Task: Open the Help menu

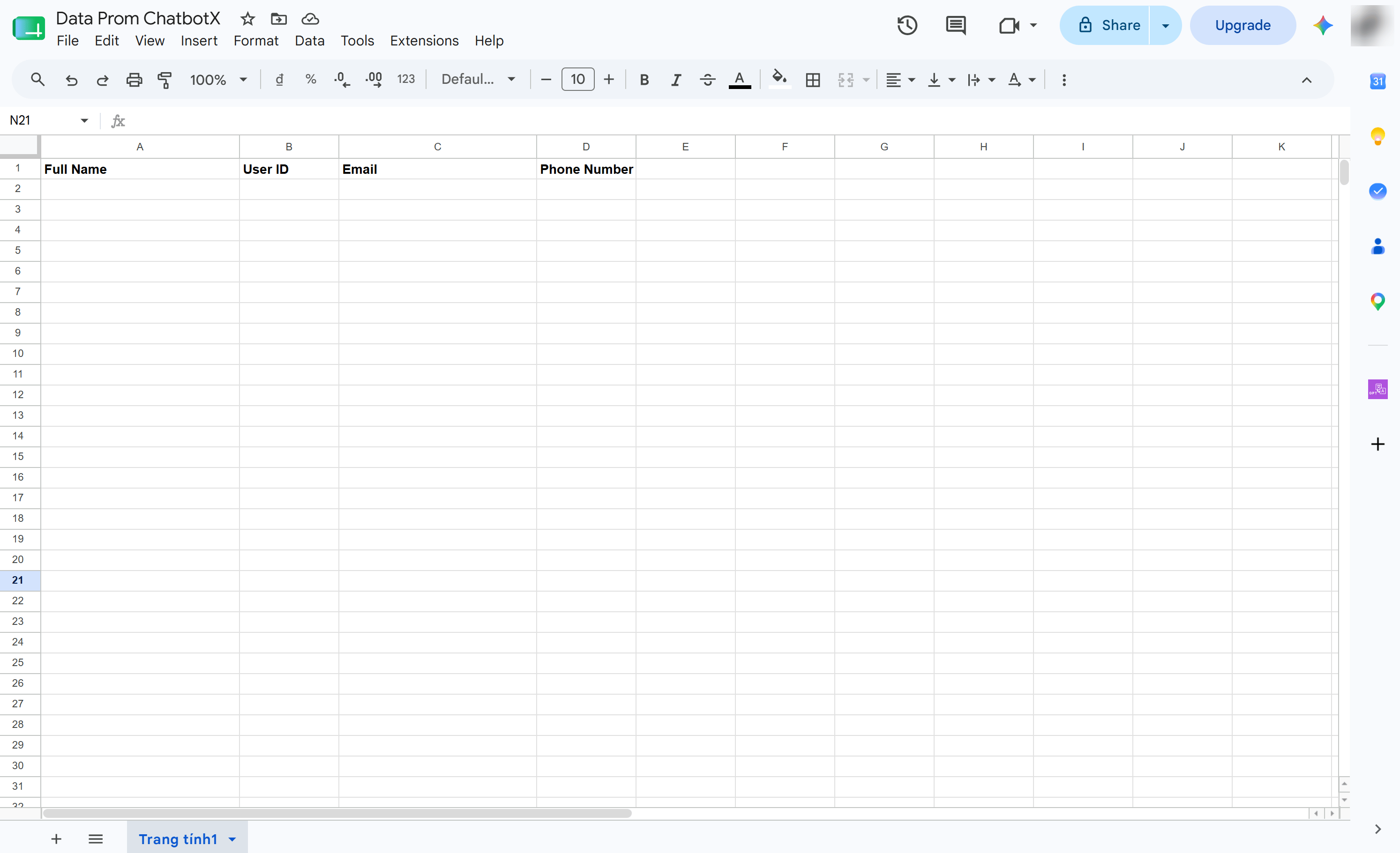Action: (489, 41)
